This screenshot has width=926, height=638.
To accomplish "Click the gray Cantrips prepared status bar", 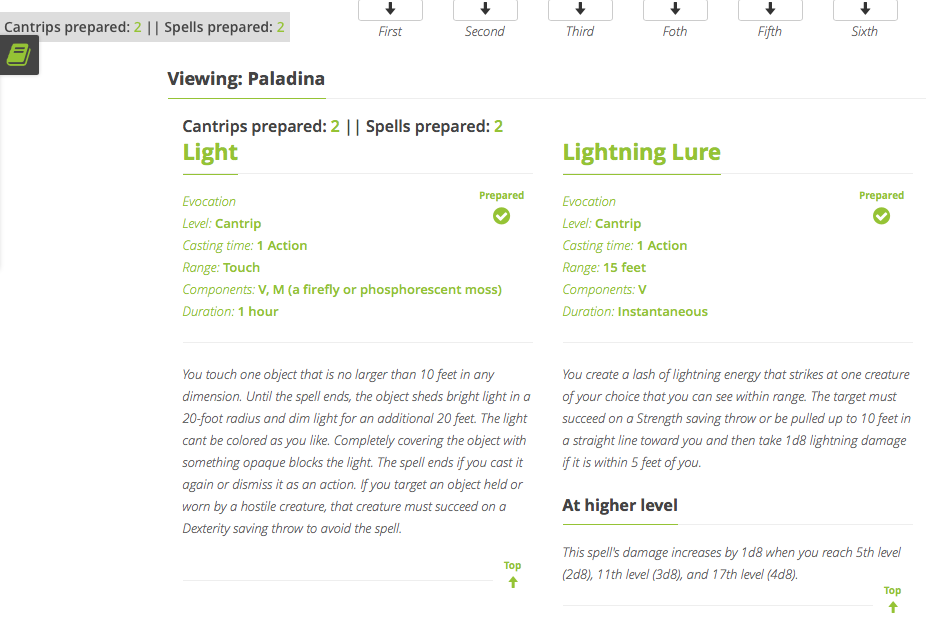I will [x=145, y=27].
